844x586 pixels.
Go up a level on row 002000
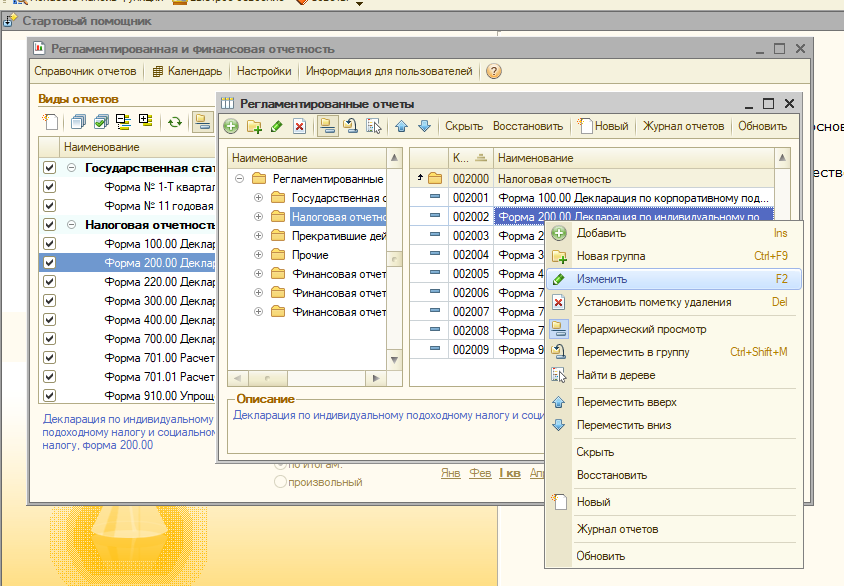pos(420,177)
